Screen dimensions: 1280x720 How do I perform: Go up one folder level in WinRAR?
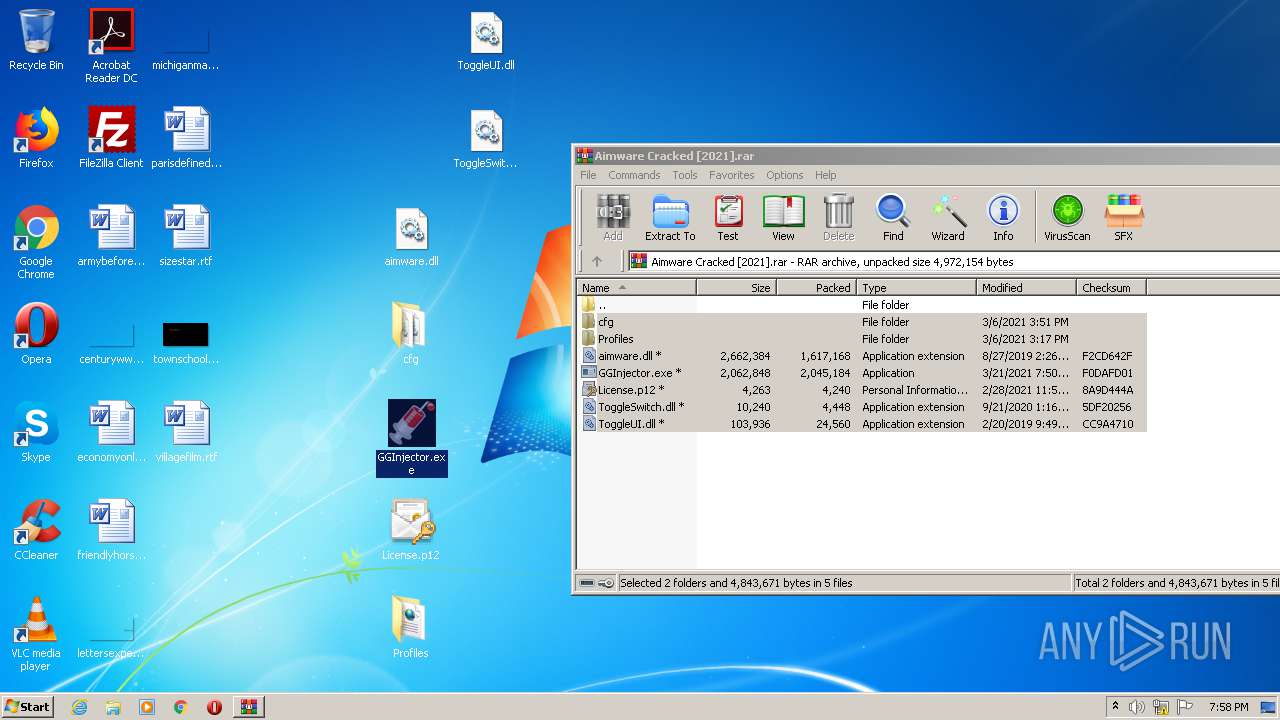pyautogui.click(x=597, y=261)
